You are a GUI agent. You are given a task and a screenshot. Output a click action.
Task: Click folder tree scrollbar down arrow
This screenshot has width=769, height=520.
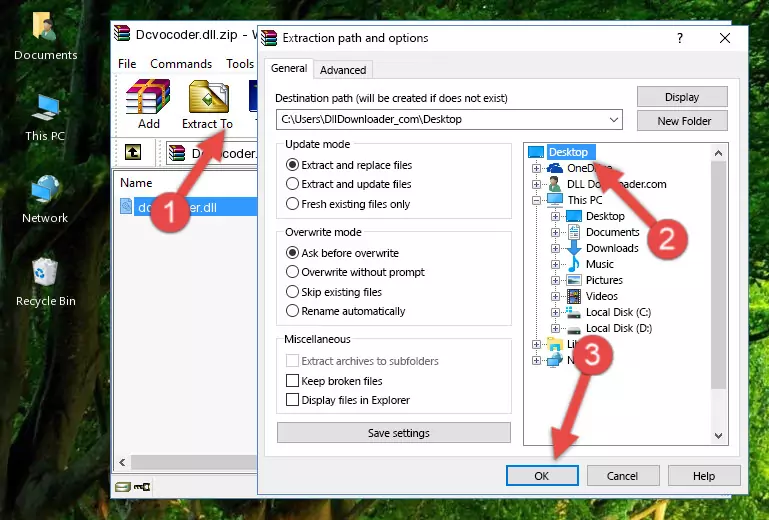[718, 436]
